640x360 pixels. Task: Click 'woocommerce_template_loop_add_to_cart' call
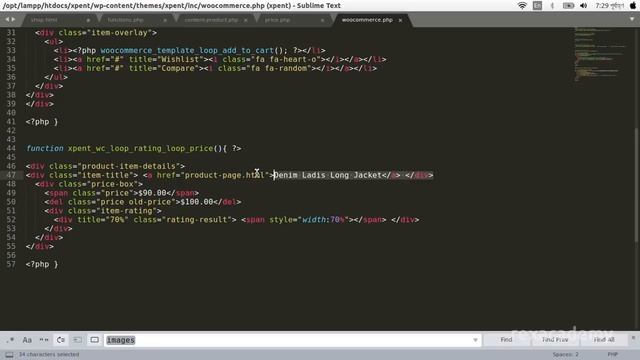(187, 51)
